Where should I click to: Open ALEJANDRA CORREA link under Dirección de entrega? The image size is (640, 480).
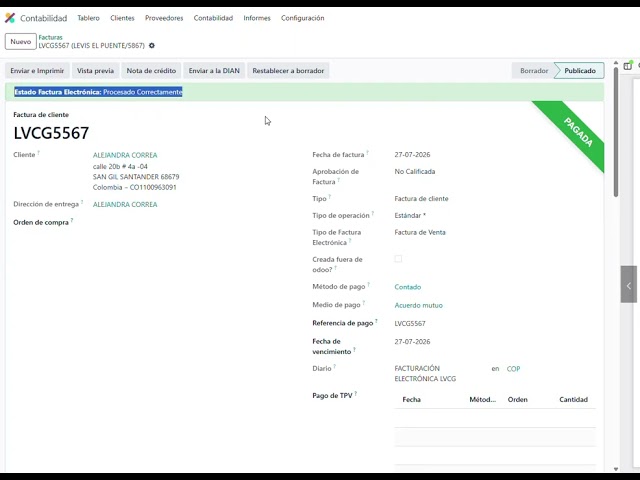tap(125, 204)
